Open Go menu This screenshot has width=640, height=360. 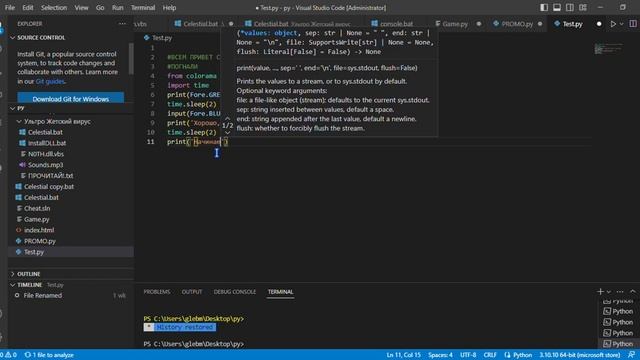(x=100, y=8)
